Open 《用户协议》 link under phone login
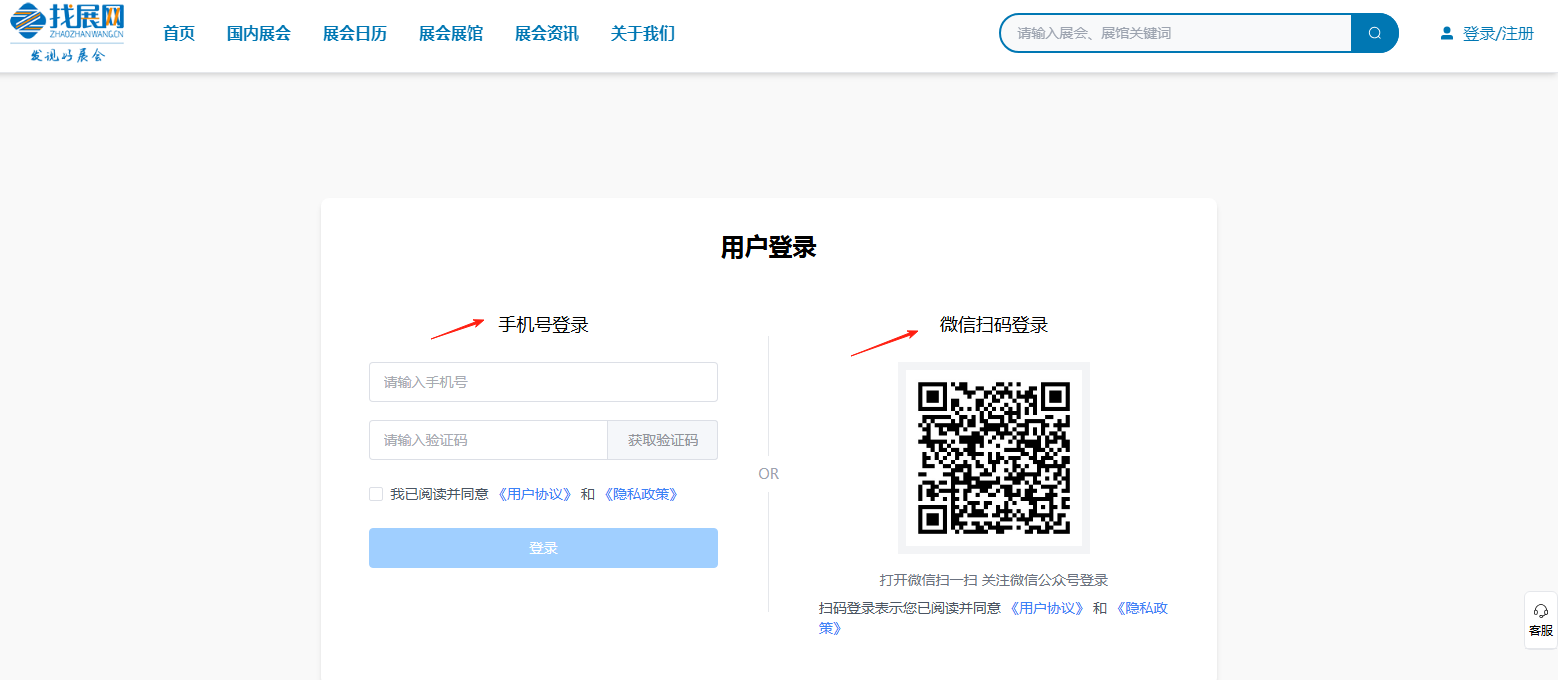This screenshot has height=680, width=1558. [x=535, y=494]
